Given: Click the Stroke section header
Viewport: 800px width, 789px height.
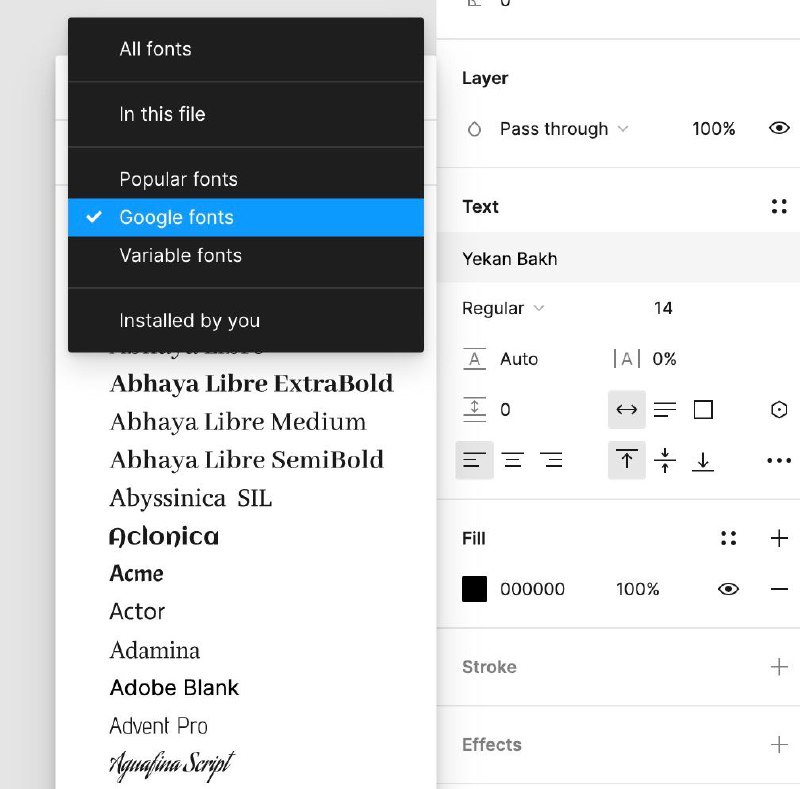Looking at the screenshot, I should coord(489,667).
